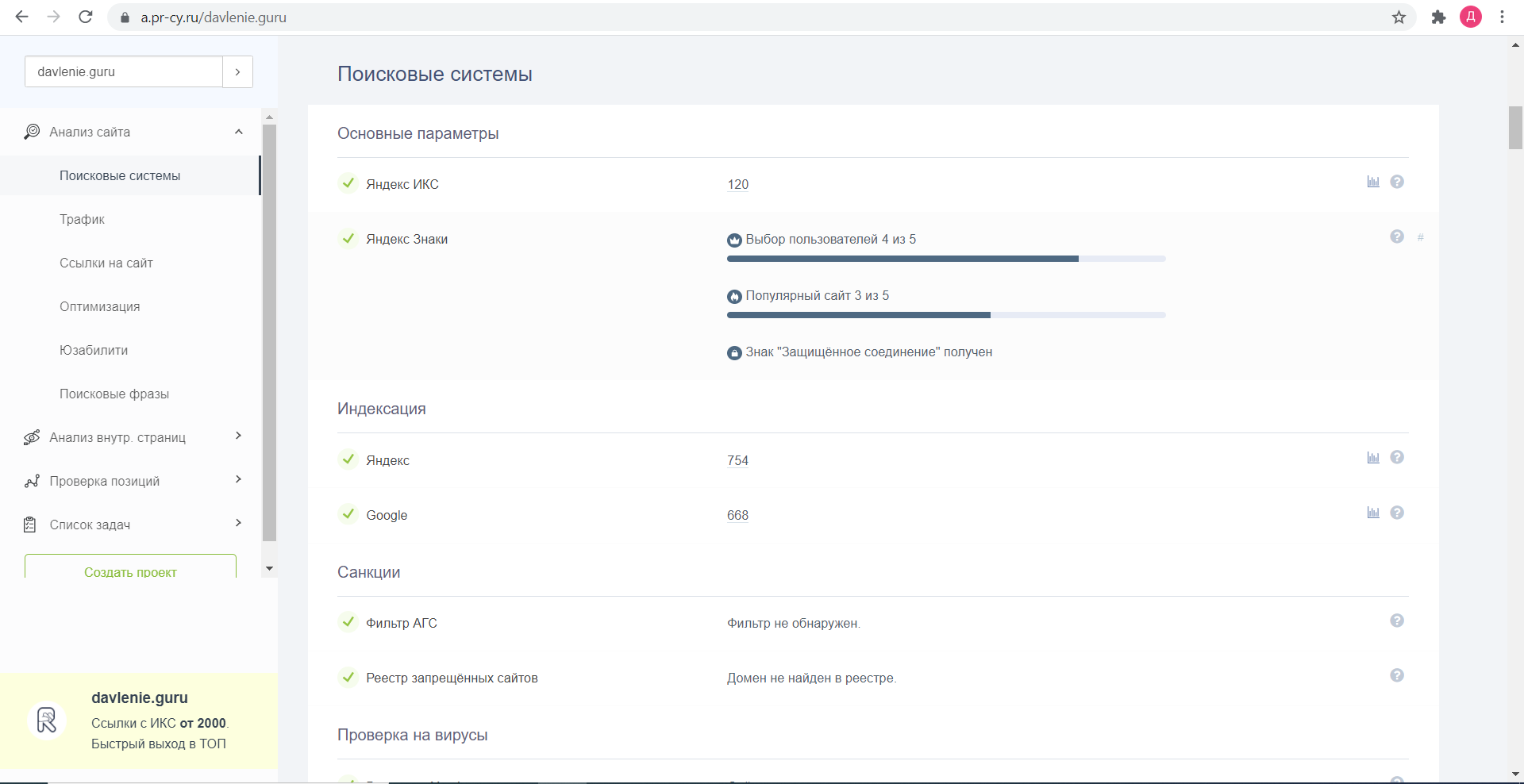Expand the Проверка позиций menu
Screen dimensions: 1524x784
coord(238,479)
